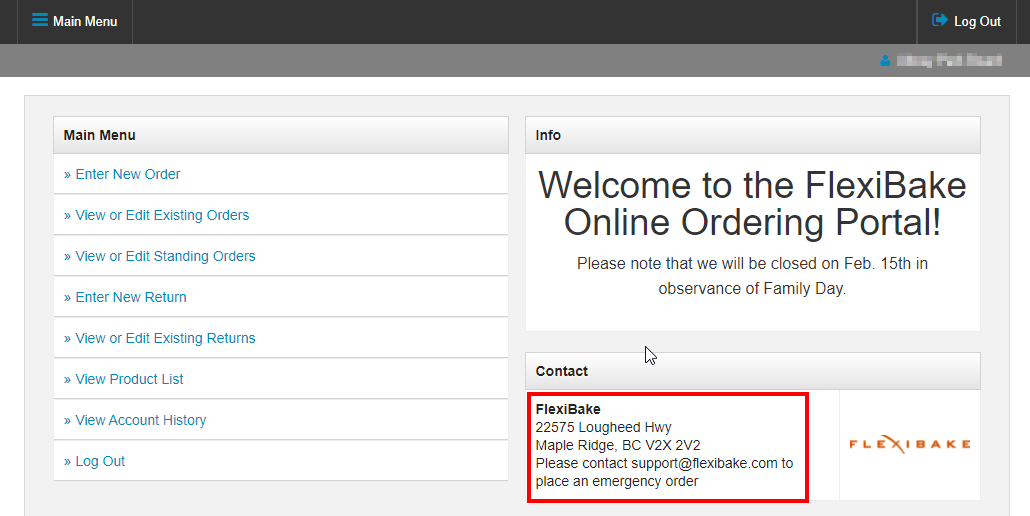Click the Main Menu label in top bar
The image size is (1030, 516).
[85, 22]
